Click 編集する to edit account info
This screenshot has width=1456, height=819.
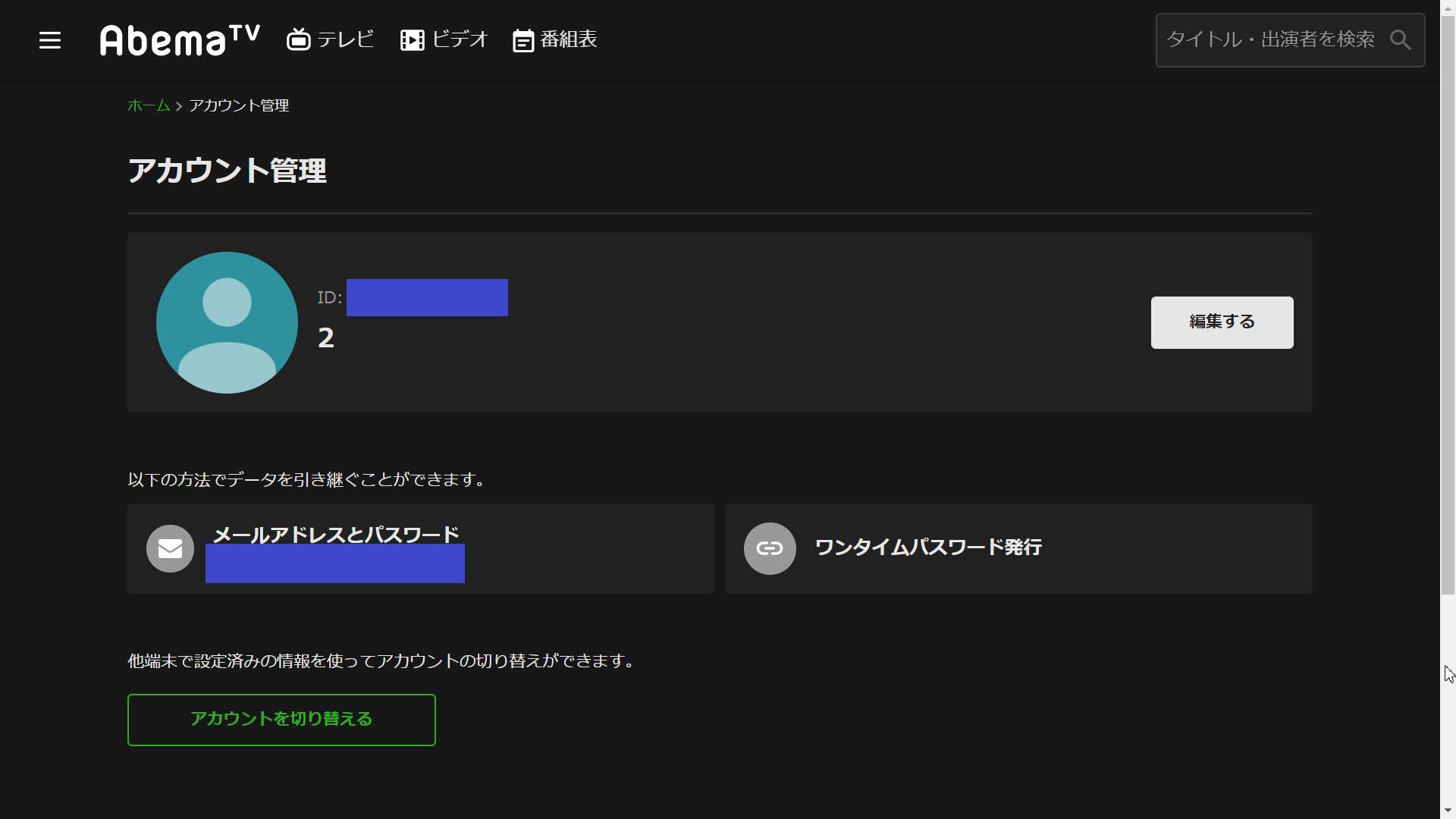[x=1222, y=322]
